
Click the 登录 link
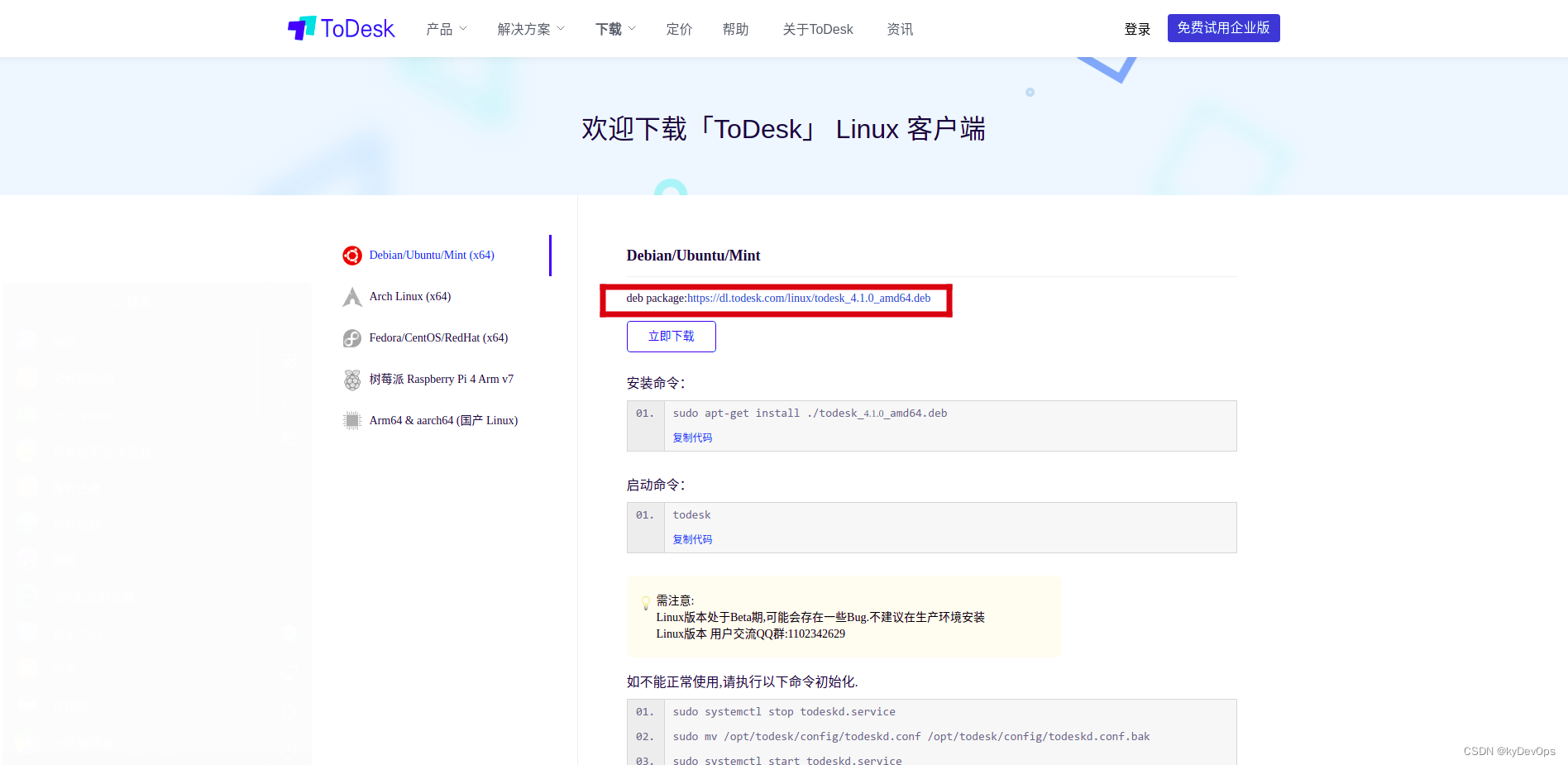(1137, 29)
